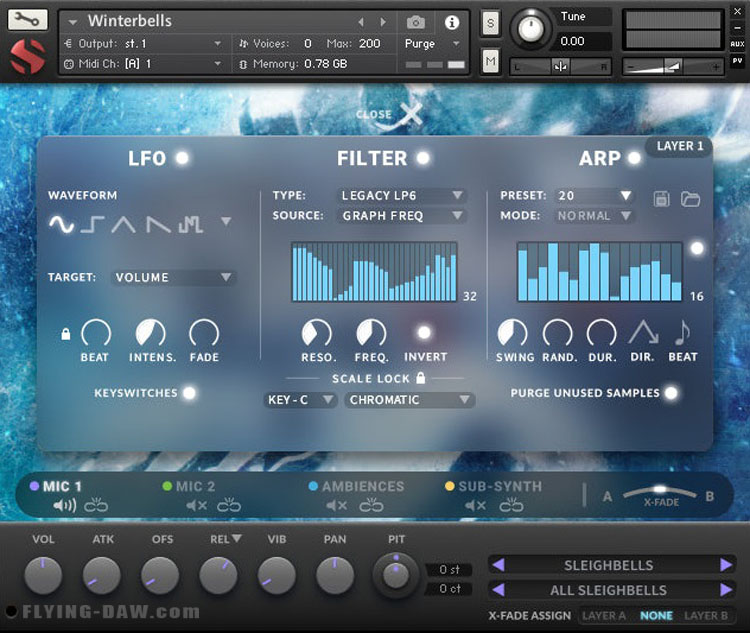Go to previous instrument preset arrow
The width and height of the screenshot is (750, 633).
(x=361, y=22)
